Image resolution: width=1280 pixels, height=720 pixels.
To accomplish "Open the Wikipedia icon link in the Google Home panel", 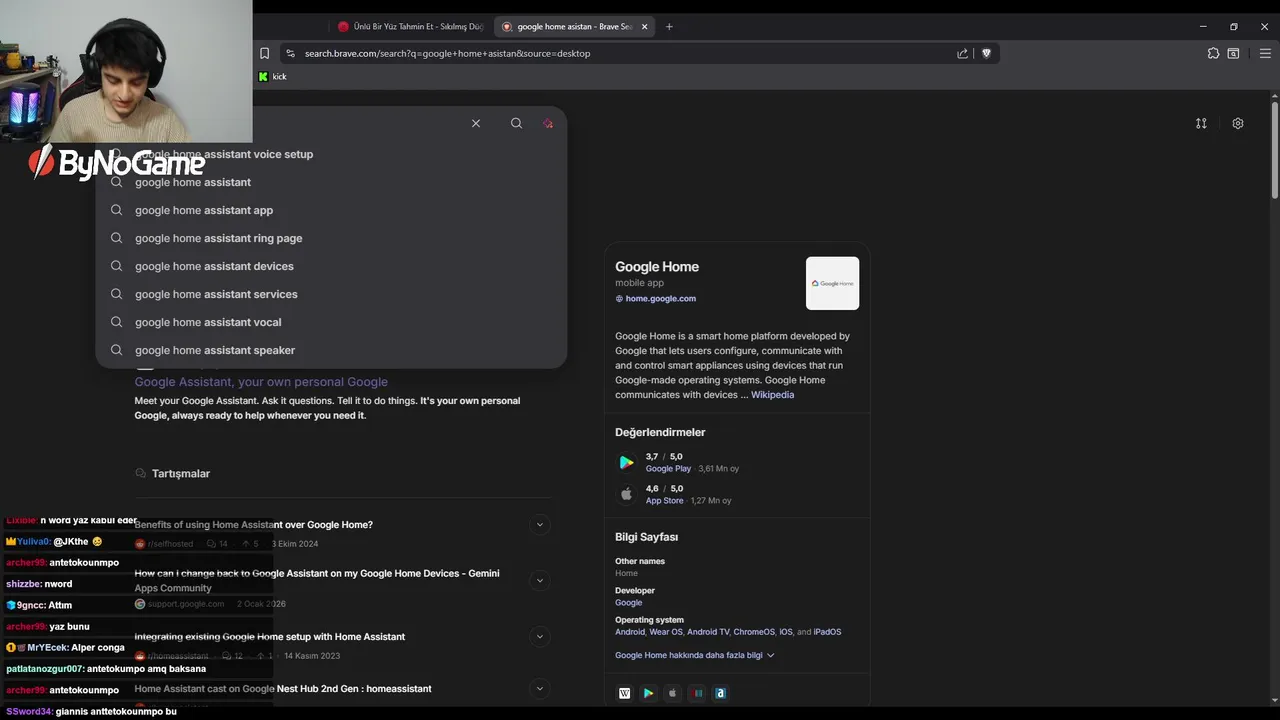I will tap(625, 693).
